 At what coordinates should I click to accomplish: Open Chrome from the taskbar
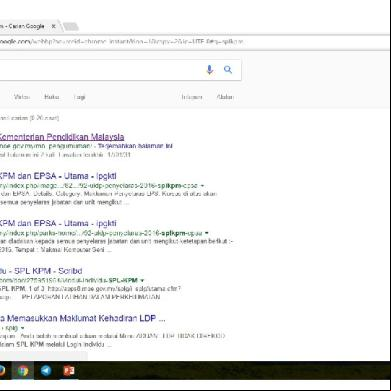23,371
